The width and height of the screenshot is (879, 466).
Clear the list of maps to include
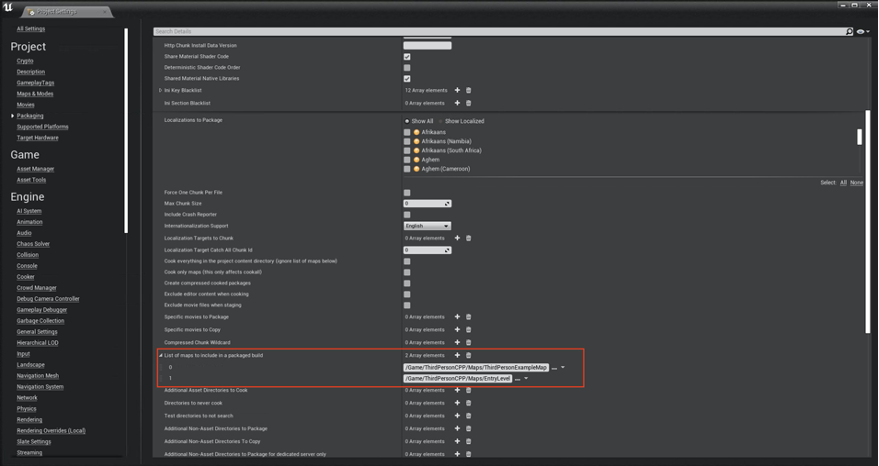point(469,356)
